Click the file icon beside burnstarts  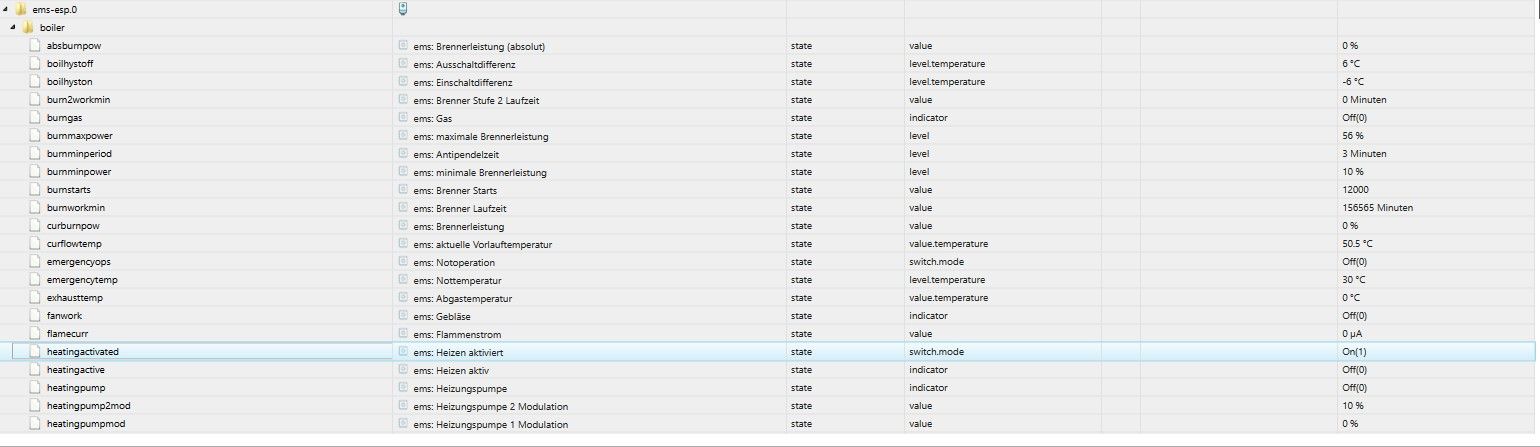pyautogui.click(x=36, y=189)
